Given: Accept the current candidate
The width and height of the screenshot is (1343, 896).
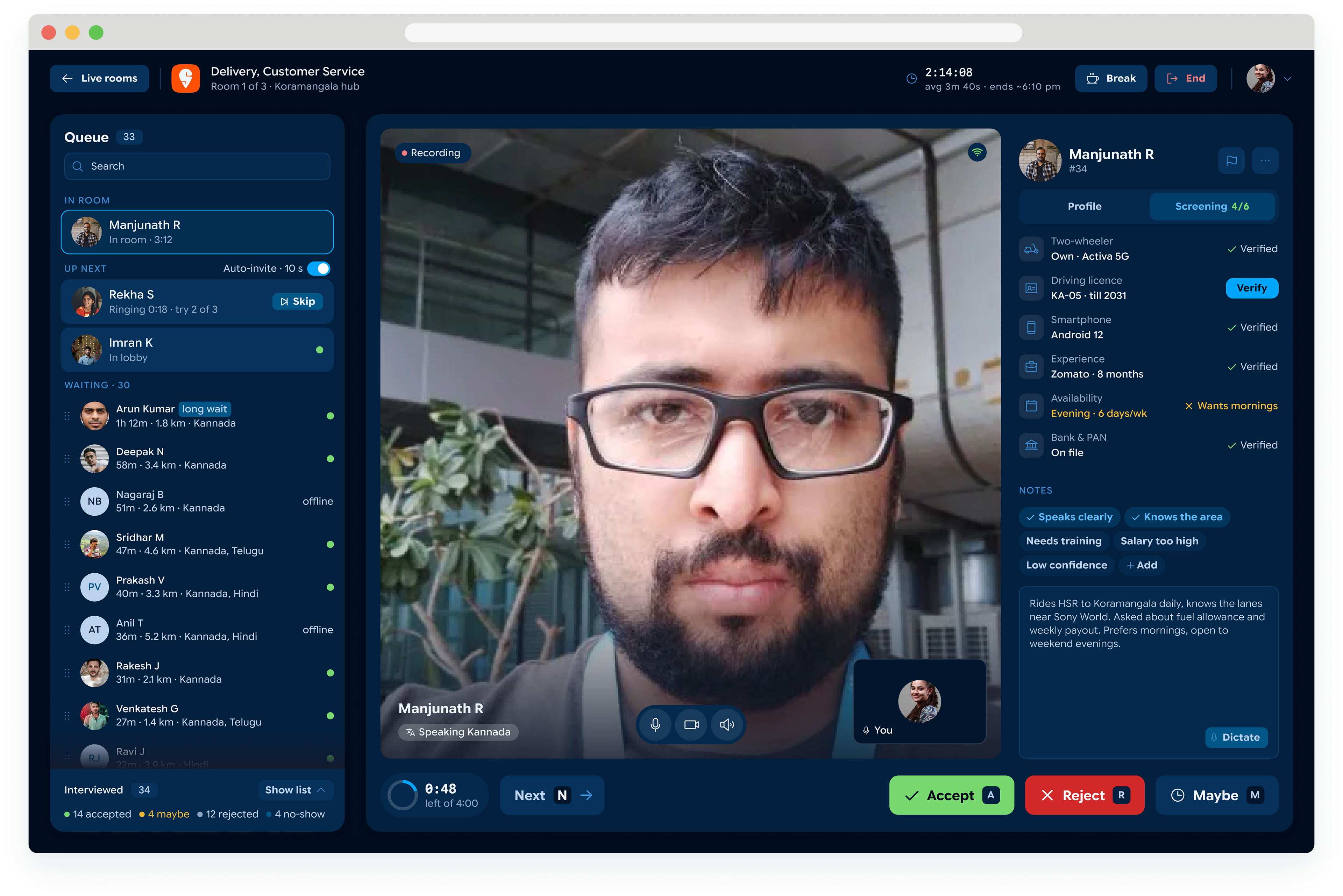Looking at the screenshot, I should [951, 795].
